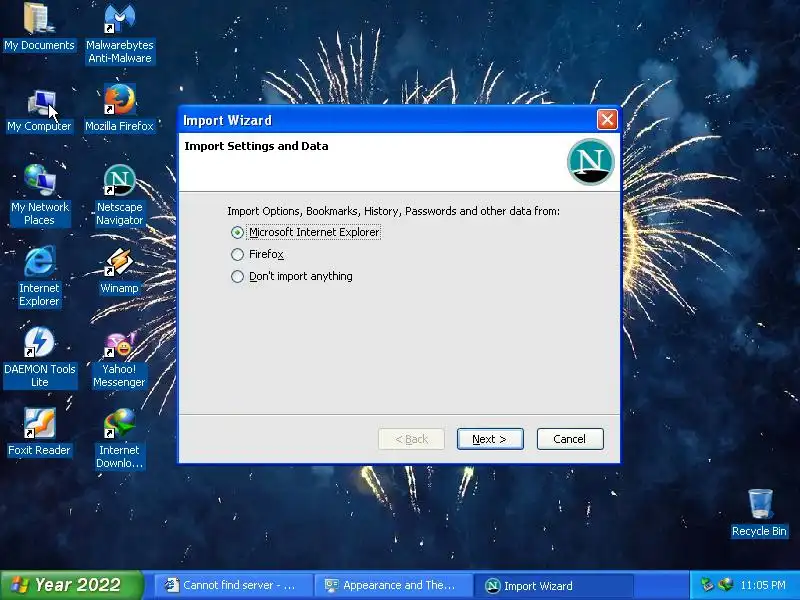
Task: Switch to Cannot find server taskbar window
Action: click(233, 585)
